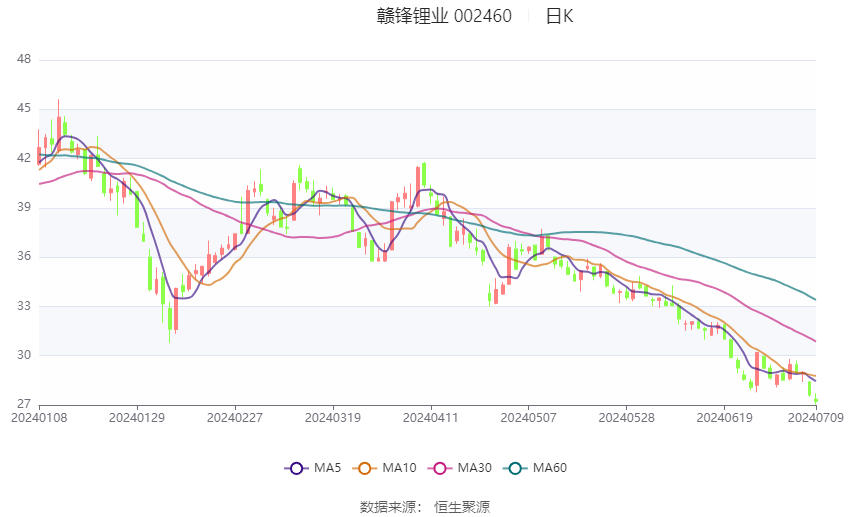Screen dimensions: 850x517
Task: Click the 20240108 date axis label
Action: [x=39, y=418]
